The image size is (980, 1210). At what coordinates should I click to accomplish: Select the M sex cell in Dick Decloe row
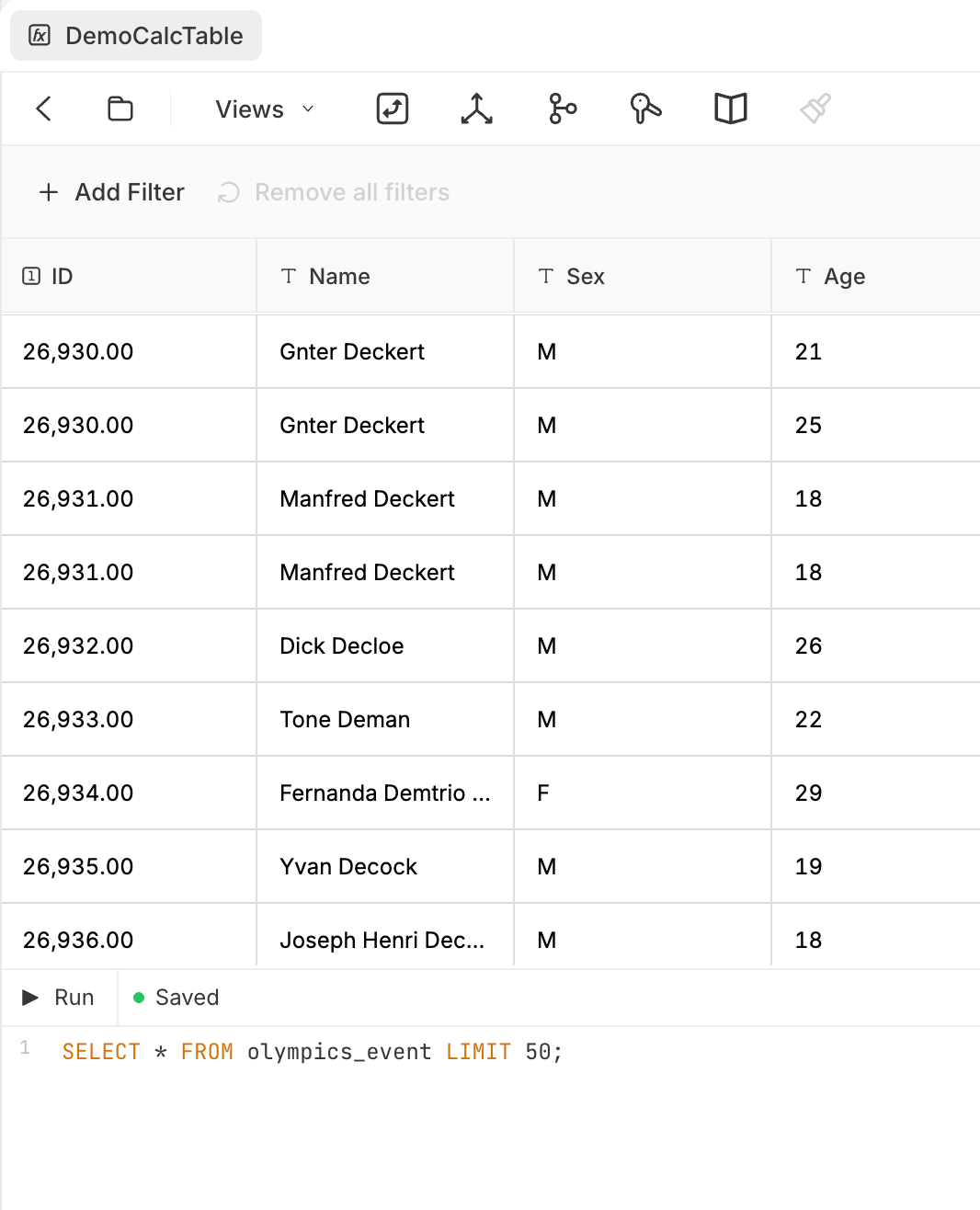[x=643, y=645]
